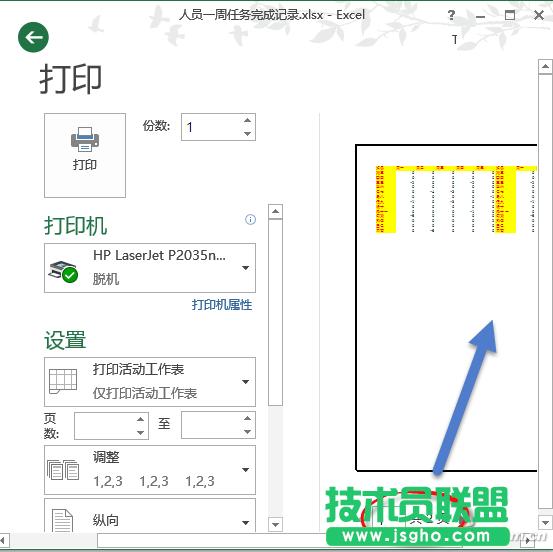The width and height of the screenshot is (553, 552).
Task: Increase the number of copies
Action: (x=248, y=120)
